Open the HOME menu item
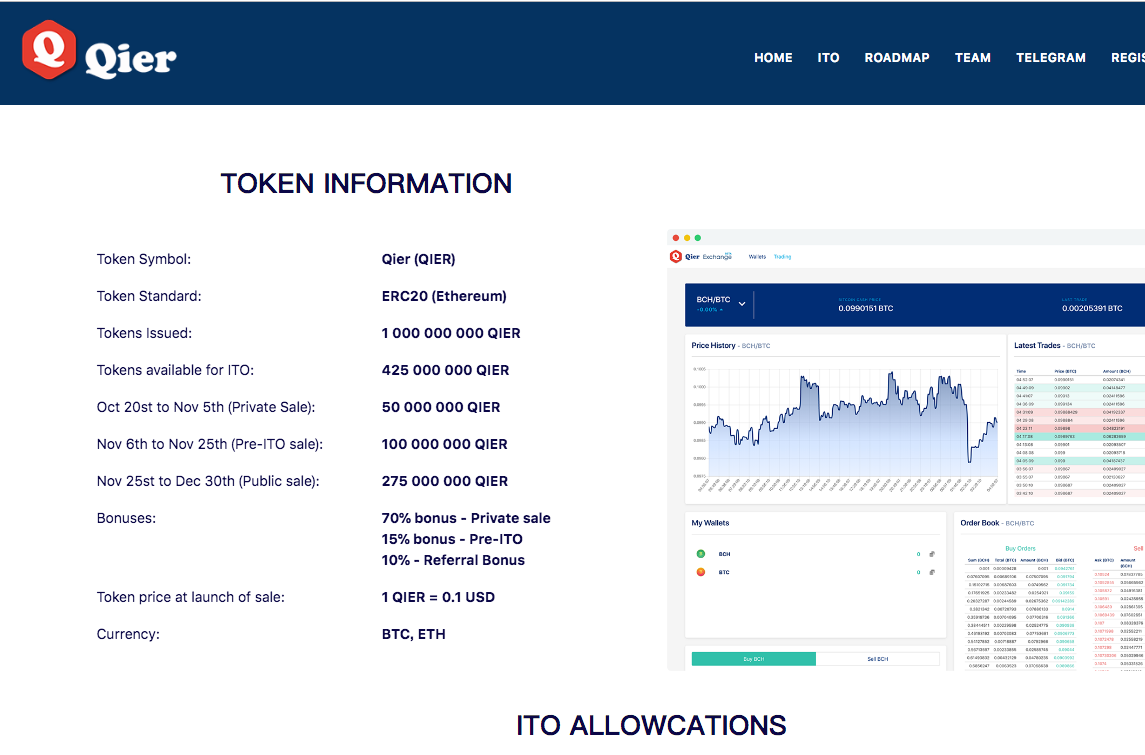Viewport: 1145px width, 755px height. point(773,58)
